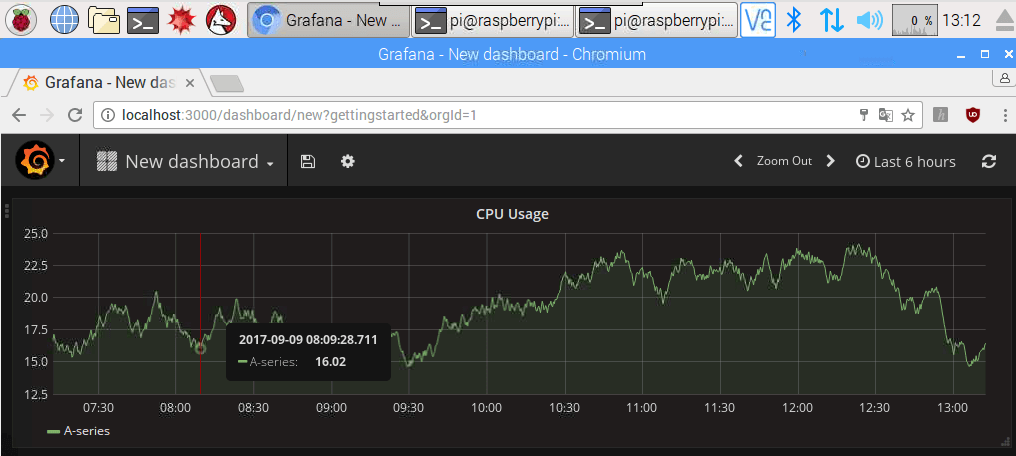Click the CPU Usage panel title

coord(511,213)
